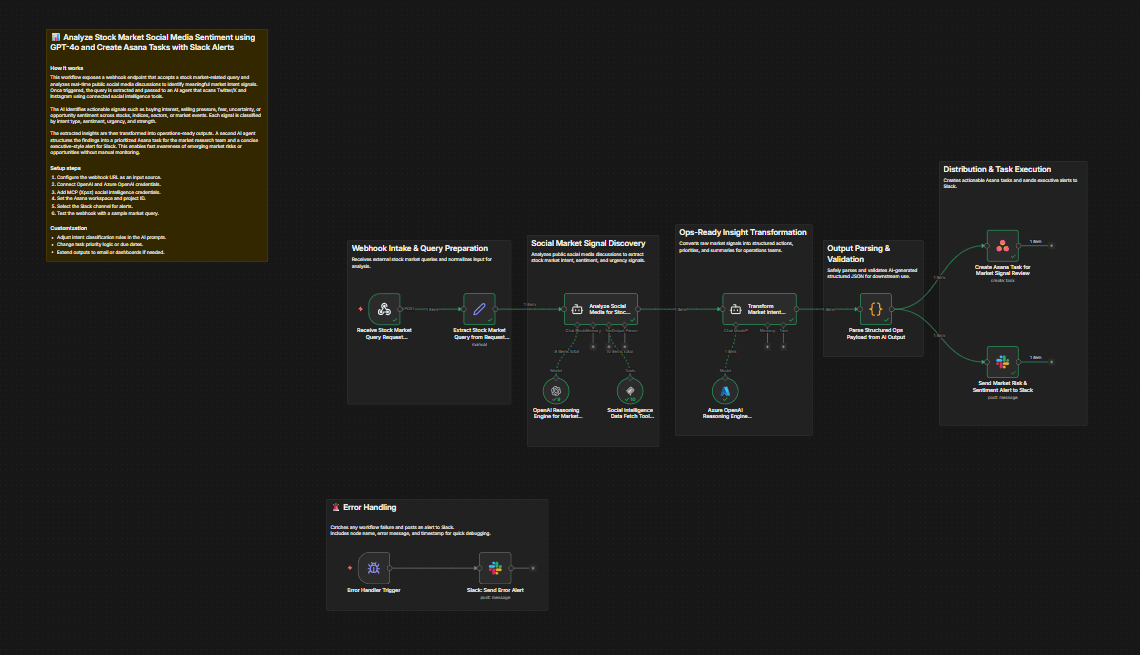Click the Webhook Intake & Query Preparation heading
Image resolution: width=1140 pixels, height=655 pixels.
point(420,248)
